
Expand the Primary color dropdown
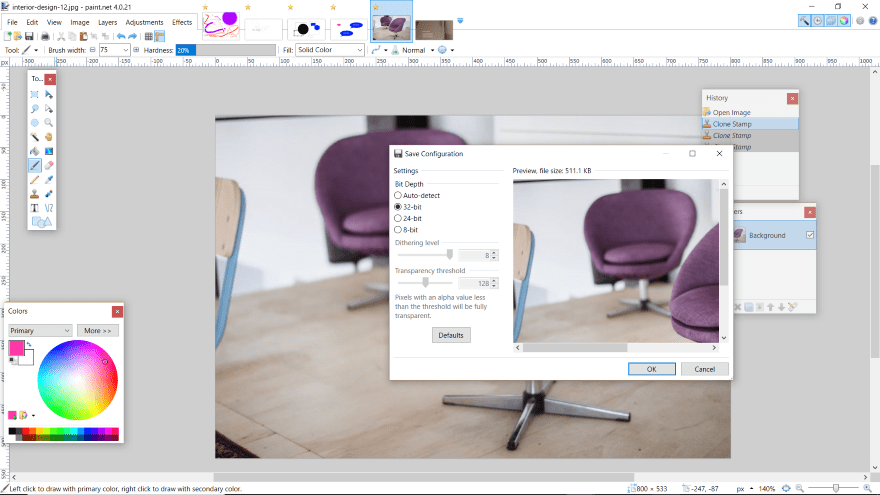click(40, 330)
